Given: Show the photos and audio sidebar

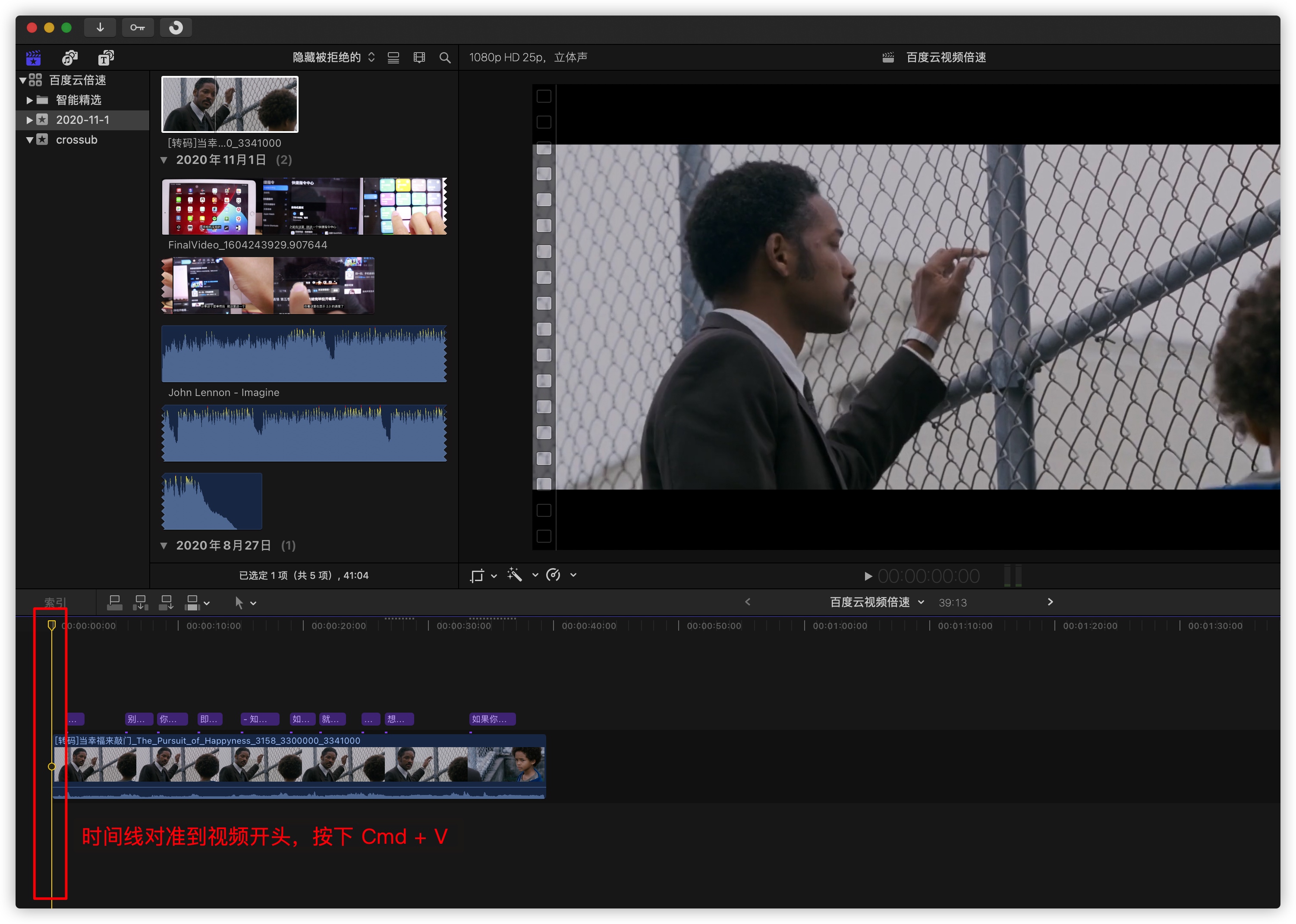Looking at the screenshot, I should [69, 57].
